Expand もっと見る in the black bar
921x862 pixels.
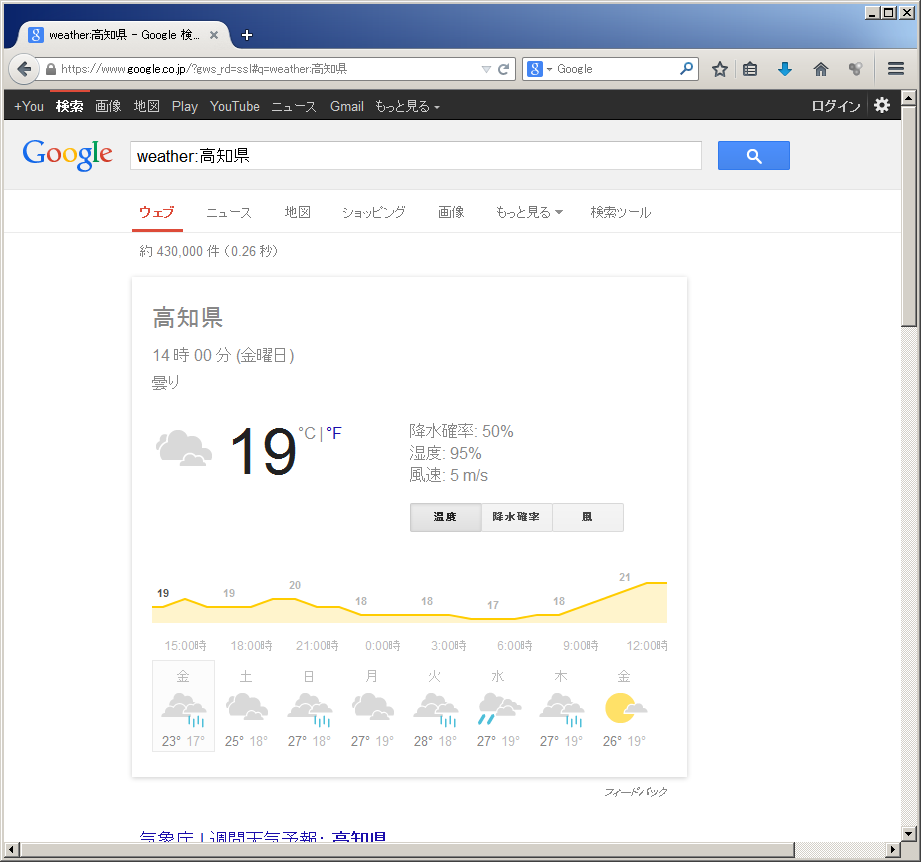[x=407, y=106]
